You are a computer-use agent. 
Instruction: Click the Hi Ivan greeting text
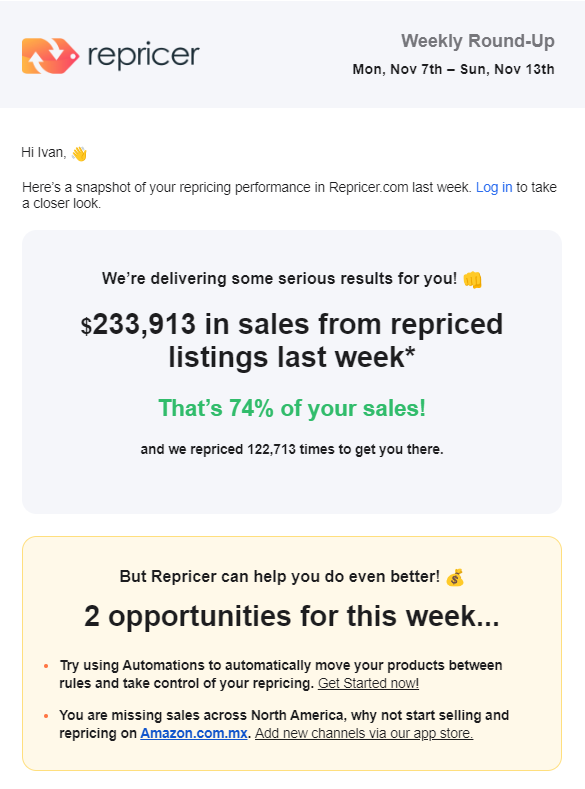pos(44,152)
